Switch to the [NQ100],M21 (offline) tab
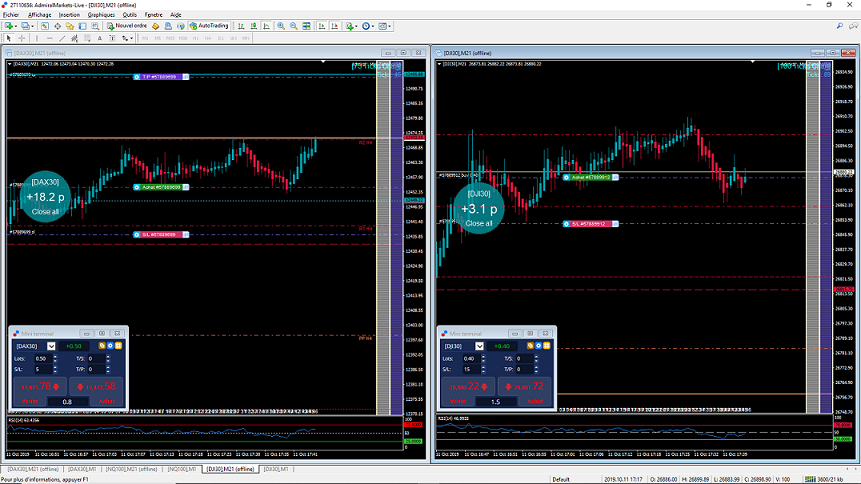 [x=132, y=469]
